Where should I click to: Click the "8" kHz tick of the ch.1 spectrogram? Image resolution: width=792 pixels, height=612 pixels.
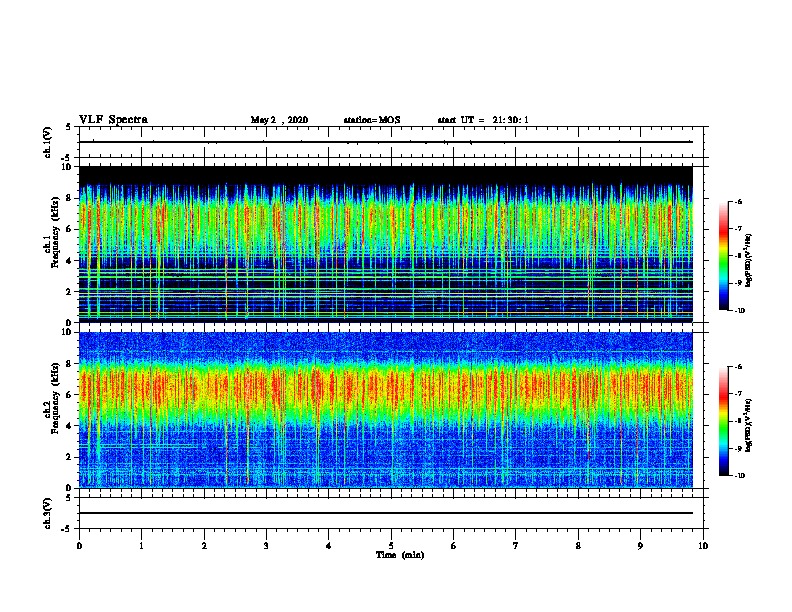point(70,198)
